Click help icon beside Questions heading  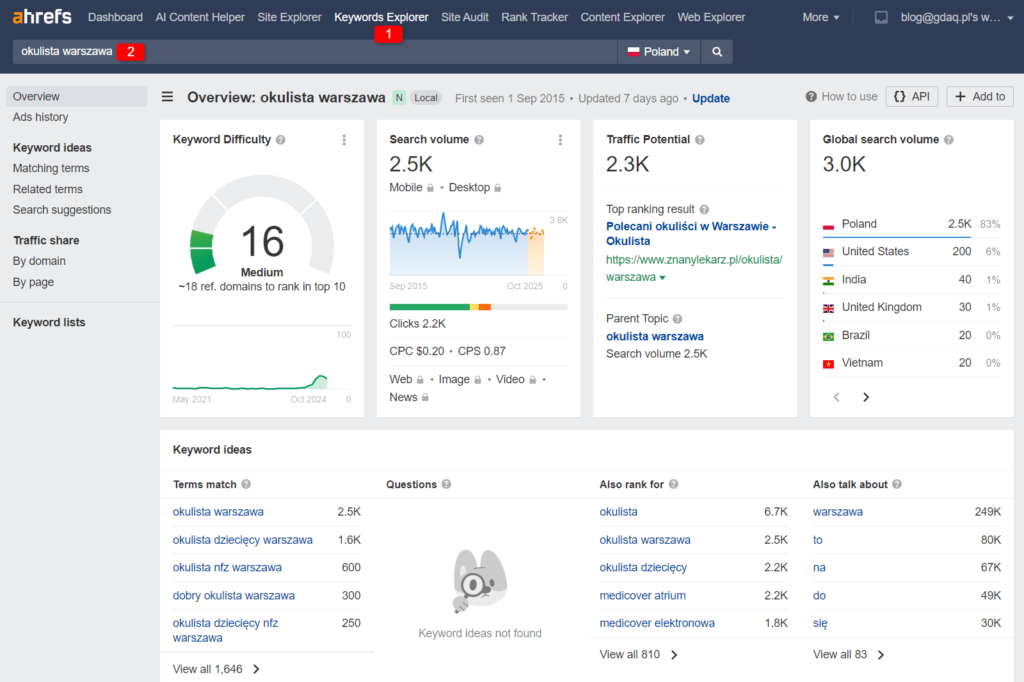[446, 485]
